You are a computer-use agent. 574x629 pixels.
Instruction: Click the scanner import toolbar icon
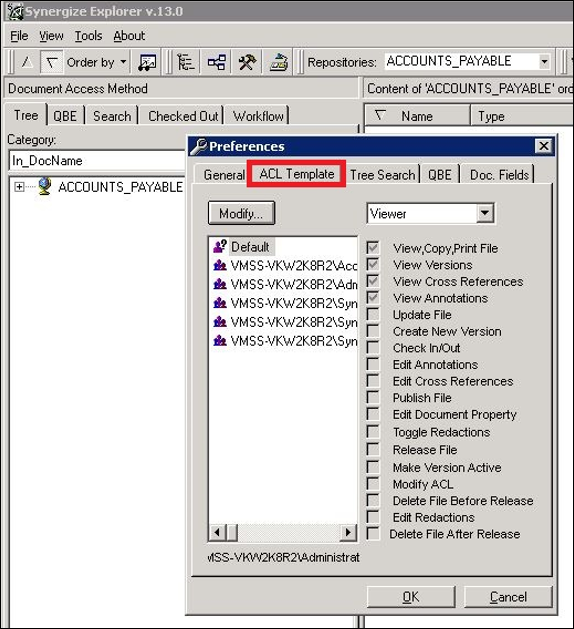click(278, 62)
